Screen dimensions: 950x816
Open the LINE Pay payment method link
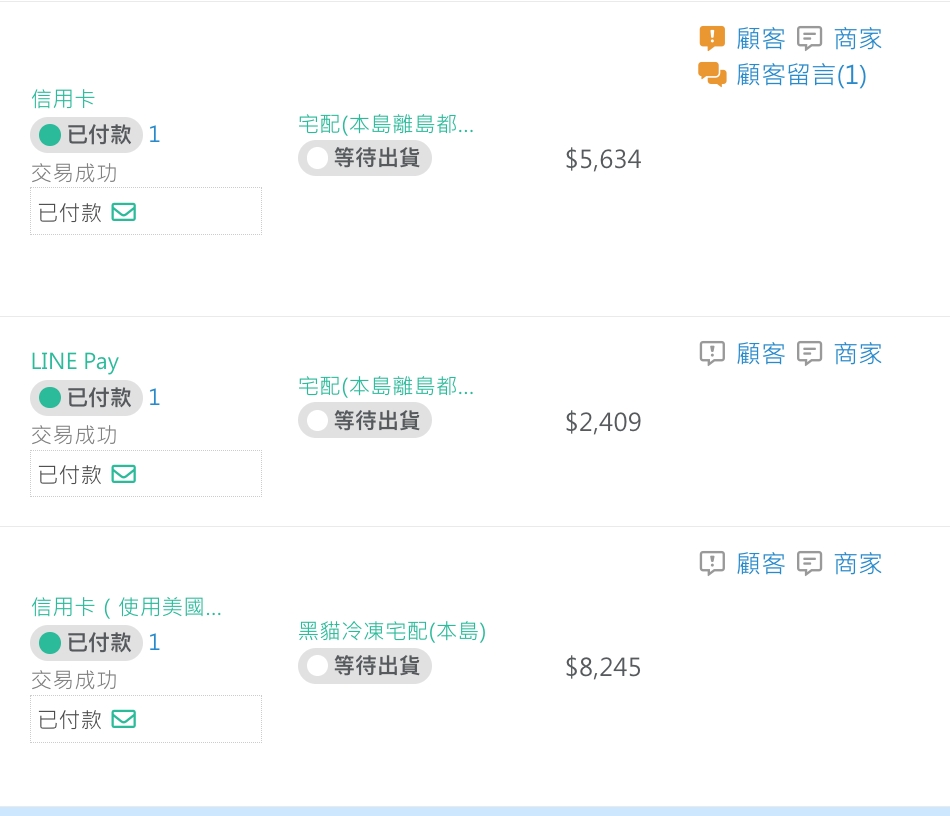tap(75, 361)
